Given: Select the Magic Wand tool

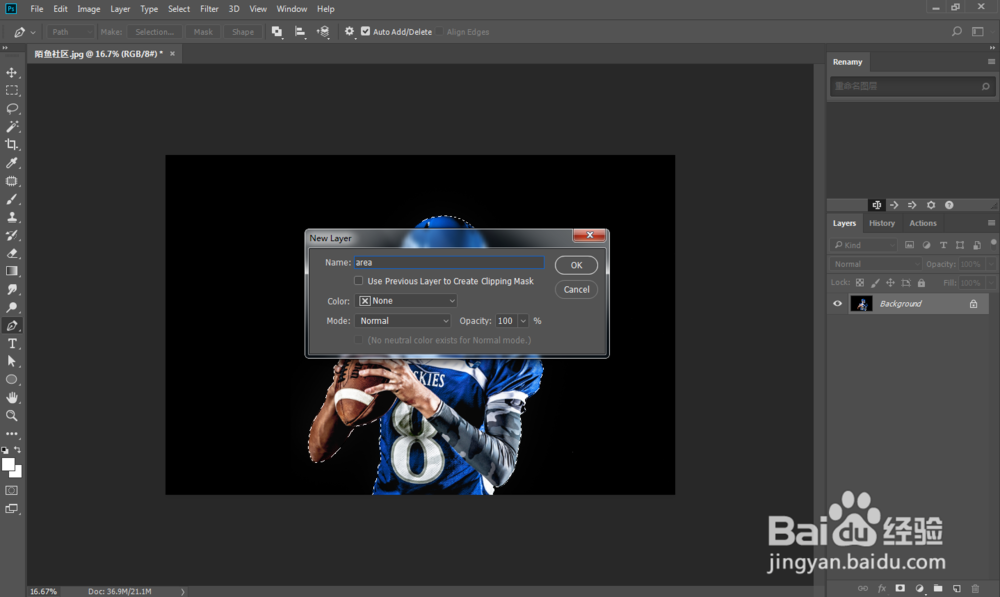Looking at the screenshot, I should pos(11,126).
